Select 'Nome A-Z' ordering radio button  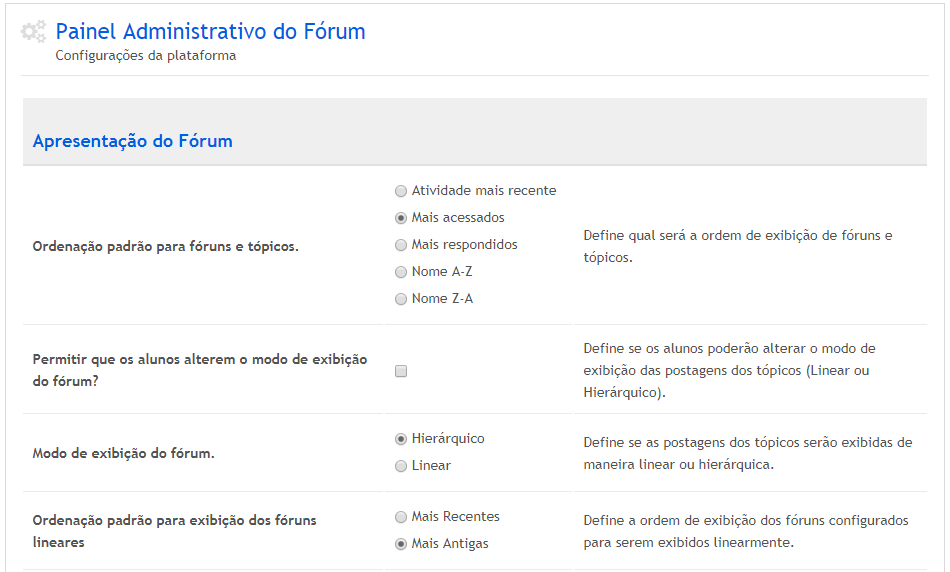pyautogui.click(x=401, y=272)
